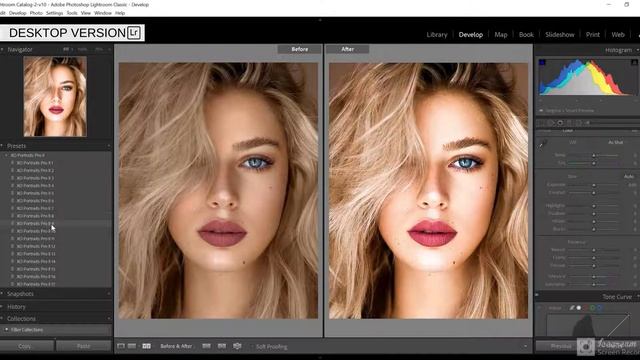This screenshot has height=360, width=640.
Task: Add a new preset with plus icon
Action: coord(109,146)
